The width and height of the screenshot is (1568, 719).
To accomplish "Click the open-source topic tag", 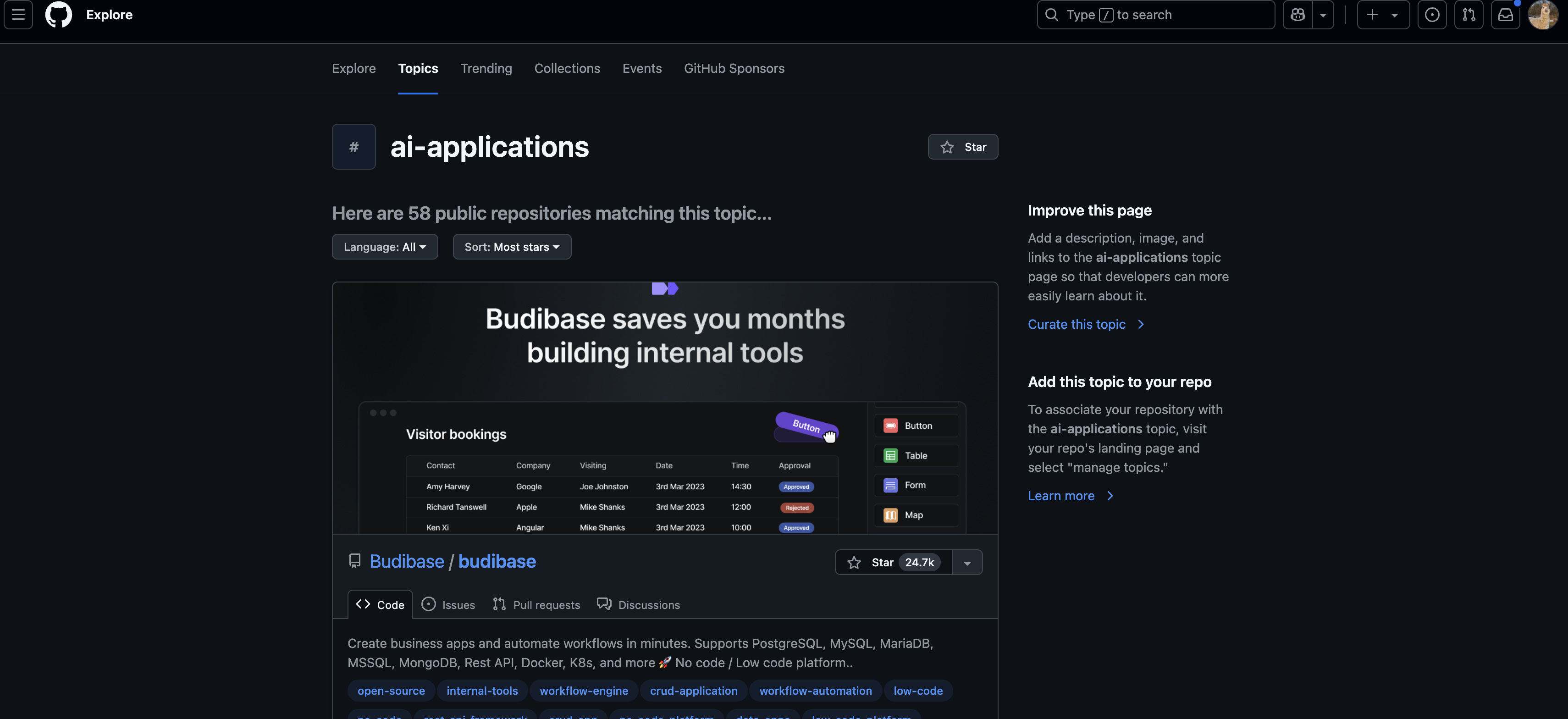I will tap(392, 691).
